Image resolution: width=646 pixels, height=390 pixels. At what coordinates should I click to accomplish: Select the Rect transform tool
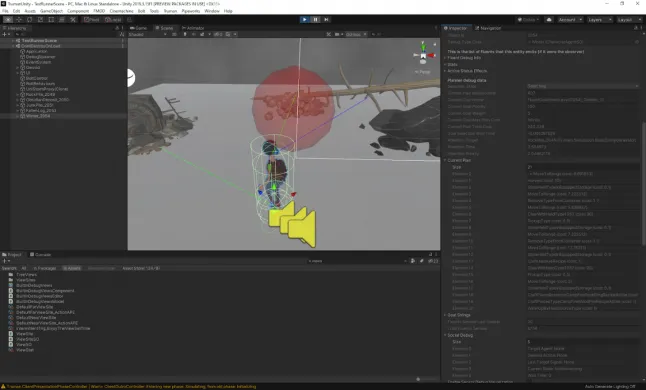click(x=51, y=19)
